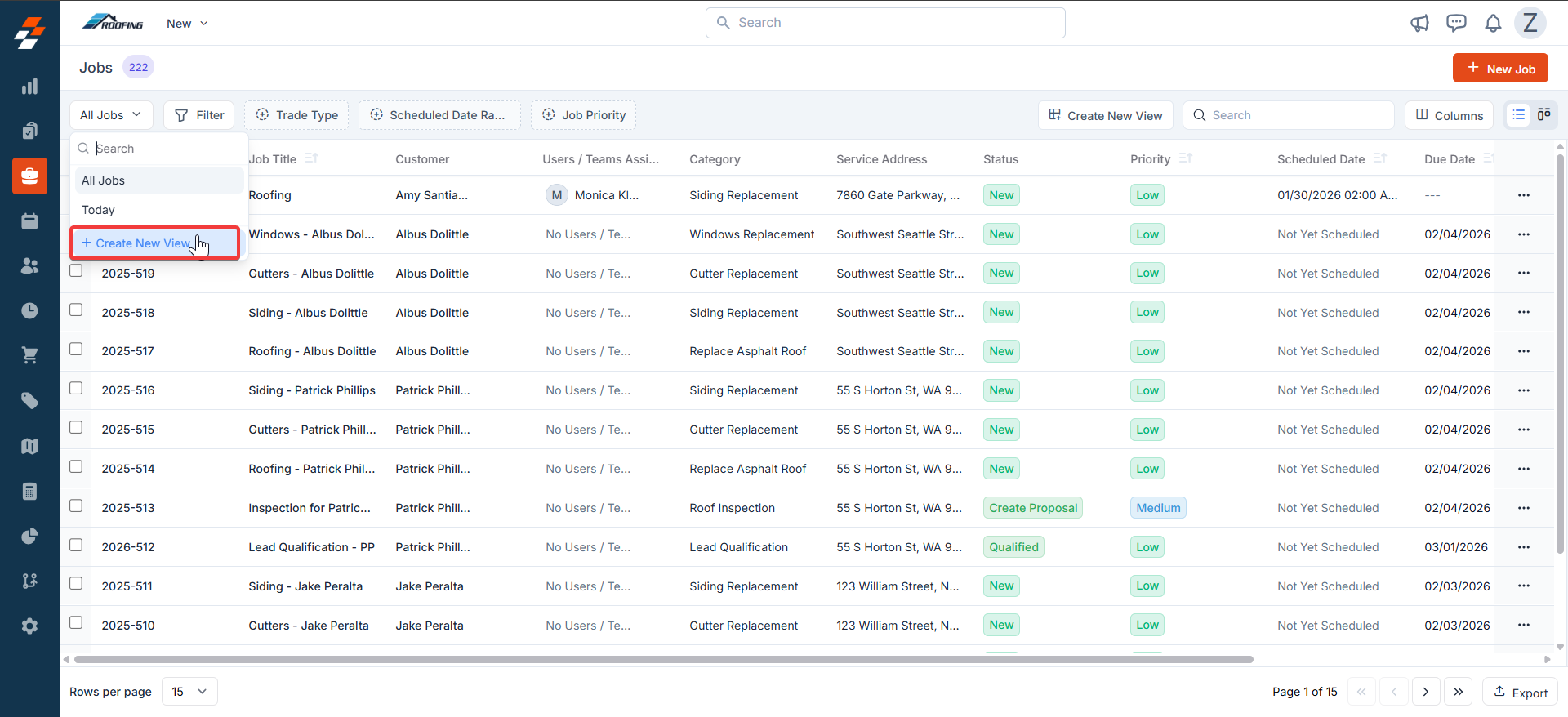Select the Jobs briefcase sidebar icon

(29, 176)
